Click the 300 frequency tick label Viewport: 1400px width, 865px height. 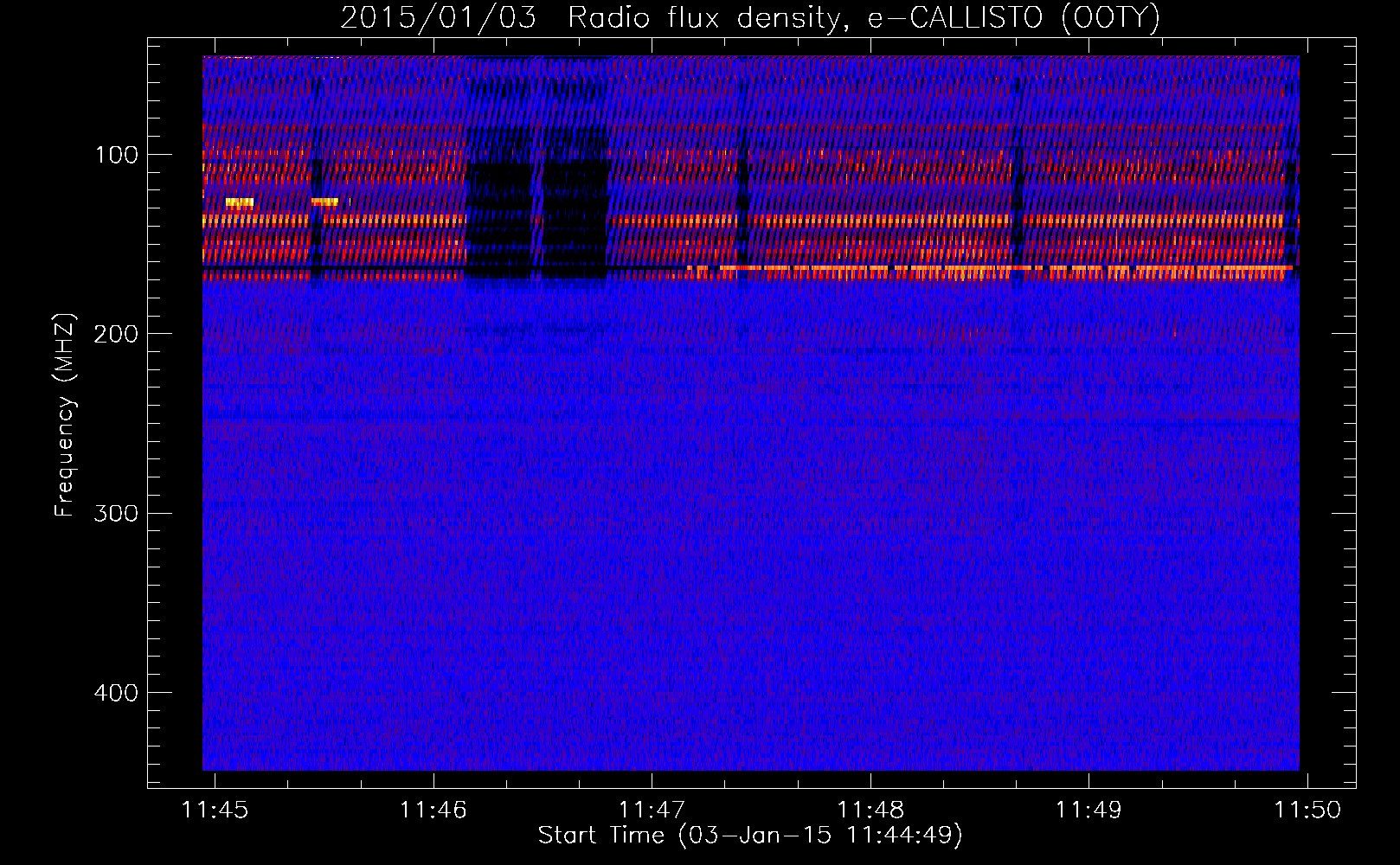point(116,513)
